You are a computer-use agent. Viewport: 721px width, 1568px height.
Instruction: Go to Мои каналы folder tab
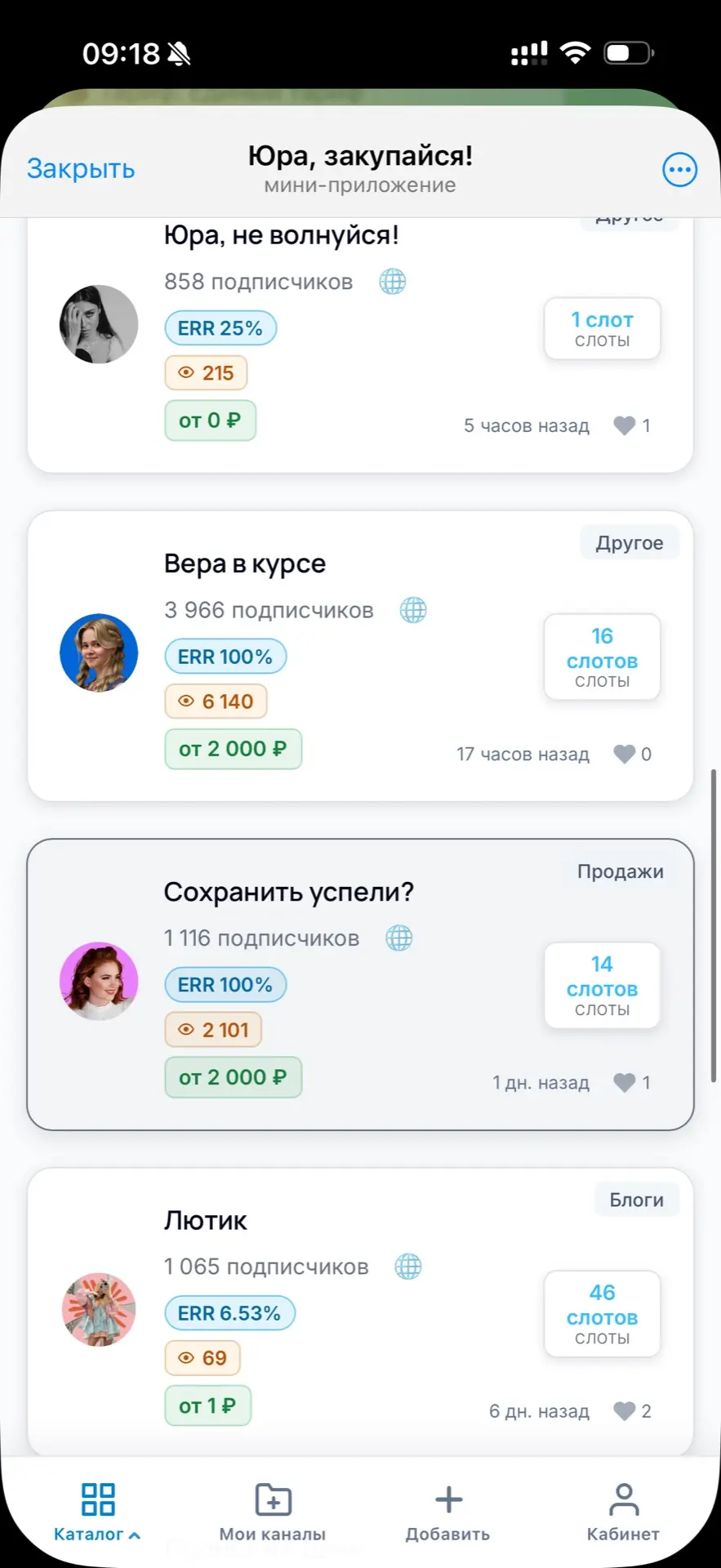(273, 1511)
